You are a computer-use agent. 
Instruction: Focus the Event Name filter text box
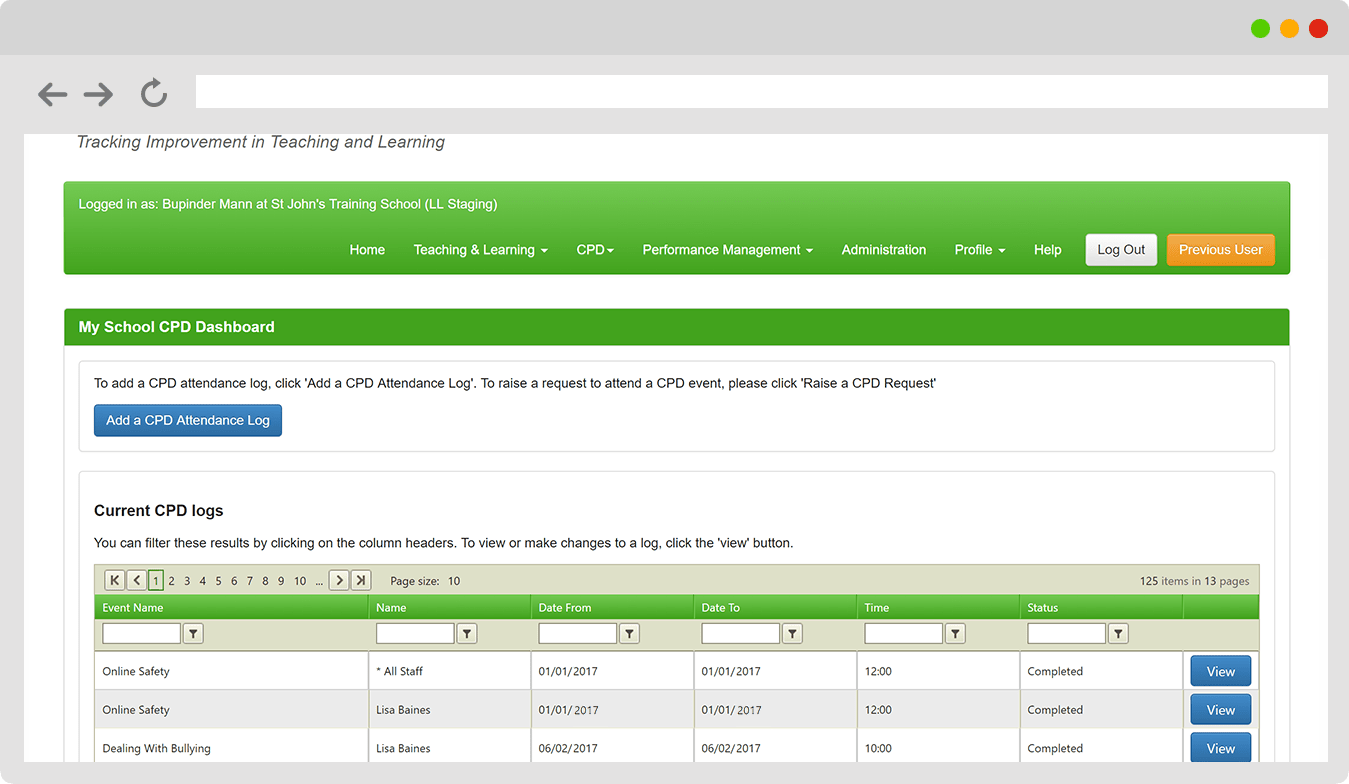(x=141, y=633)
